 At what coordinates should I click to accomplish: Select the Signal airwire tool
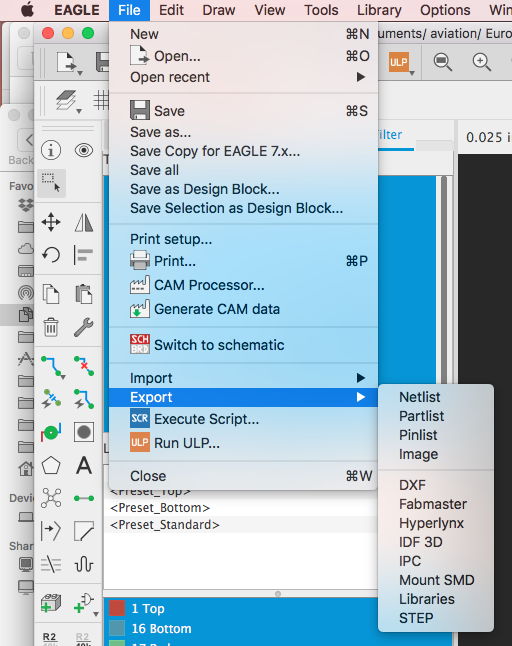[x=84, y=498]
